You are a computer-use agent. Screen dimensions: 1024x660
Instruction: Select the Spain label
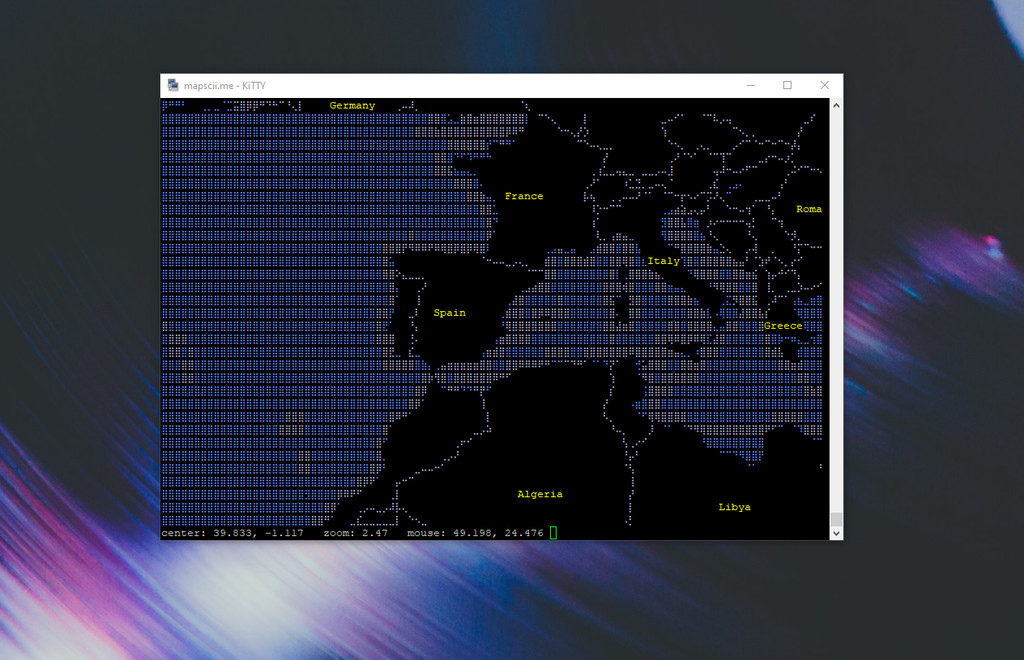(448, 312)
